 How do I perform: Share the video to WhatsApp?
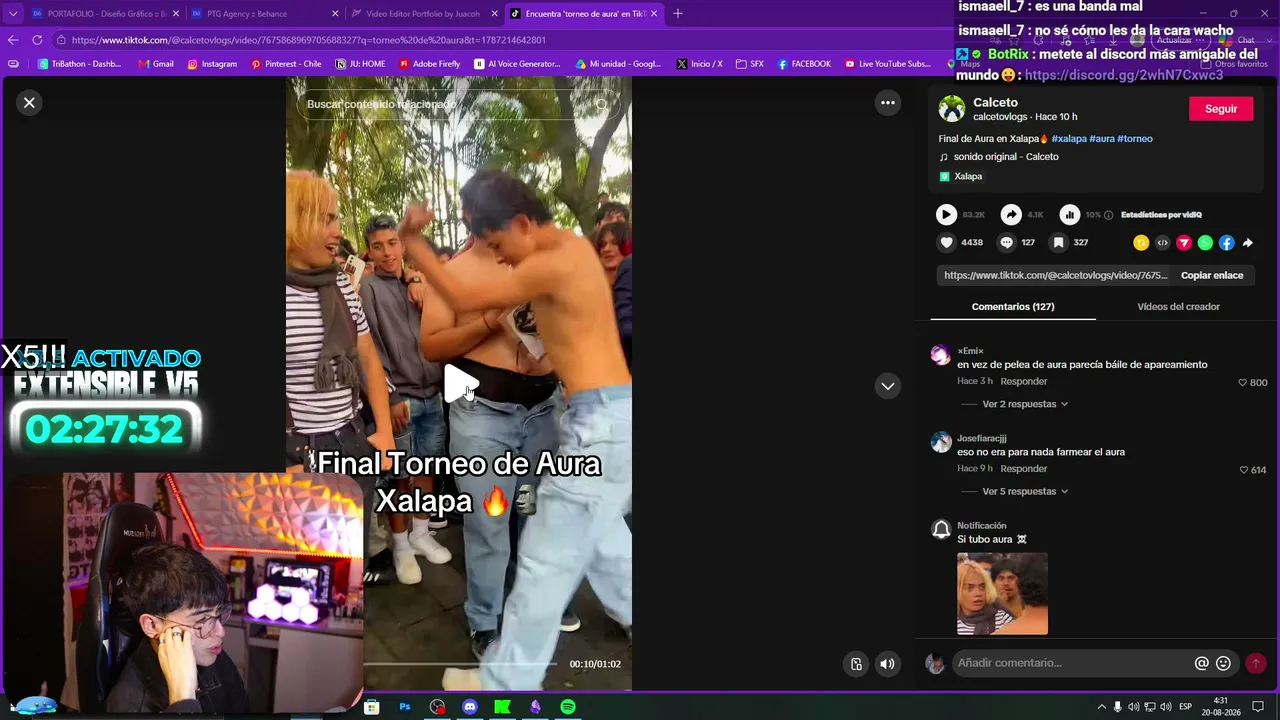coord(1205,243)
